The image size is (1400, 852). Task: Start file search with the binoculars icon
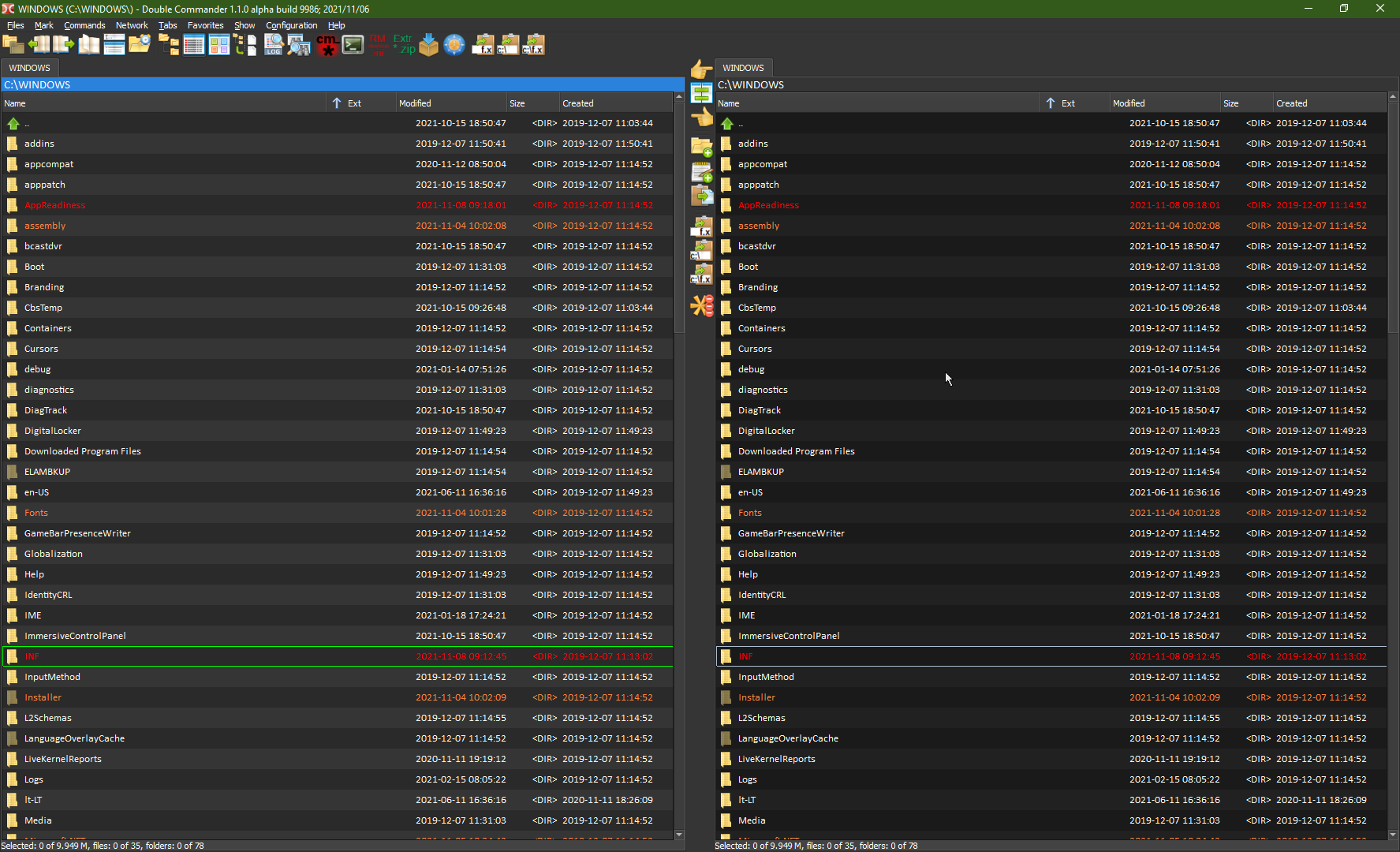click(x=298, y=46)
